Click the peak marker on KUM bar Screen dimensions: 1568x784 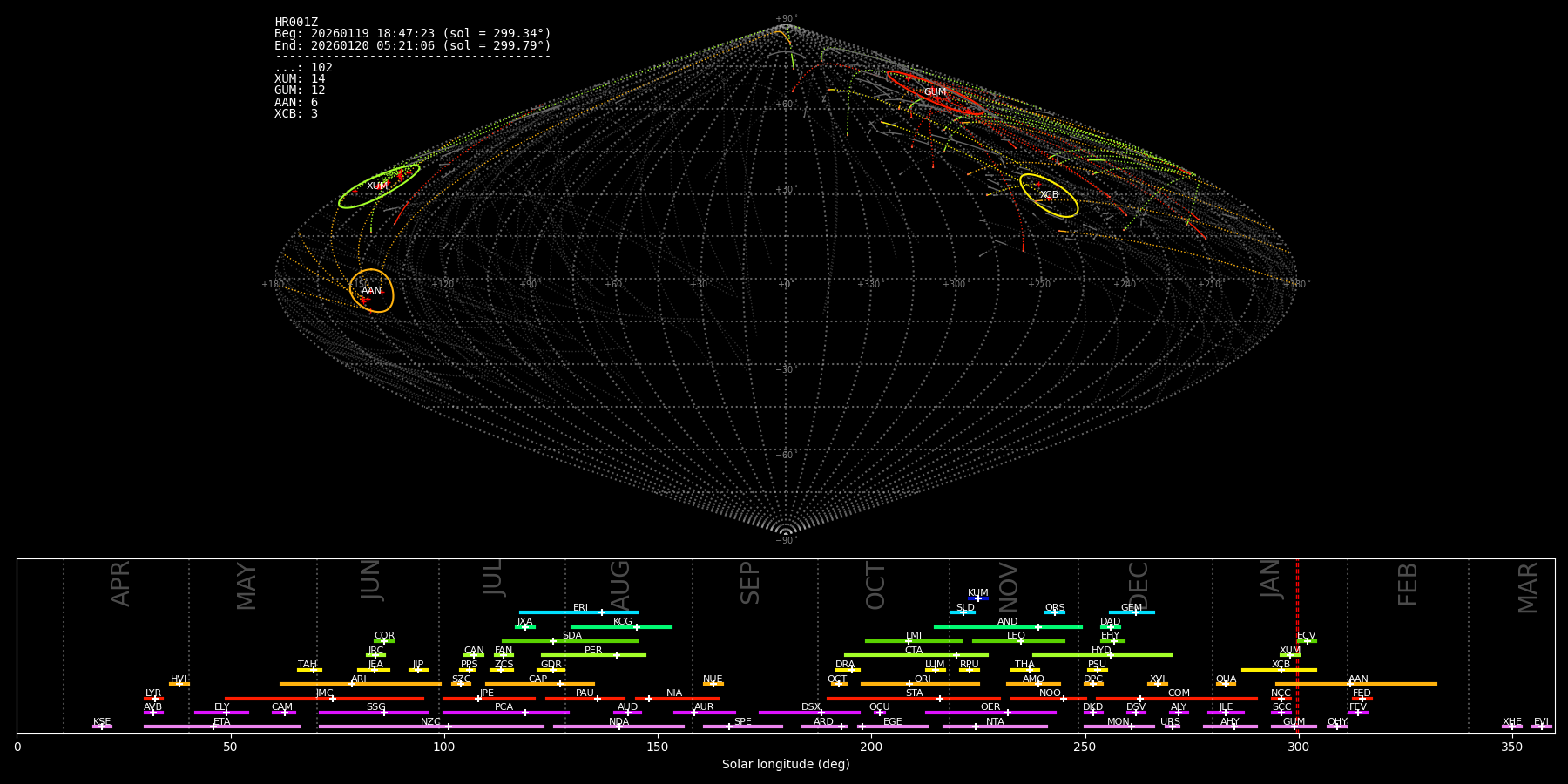977,598
